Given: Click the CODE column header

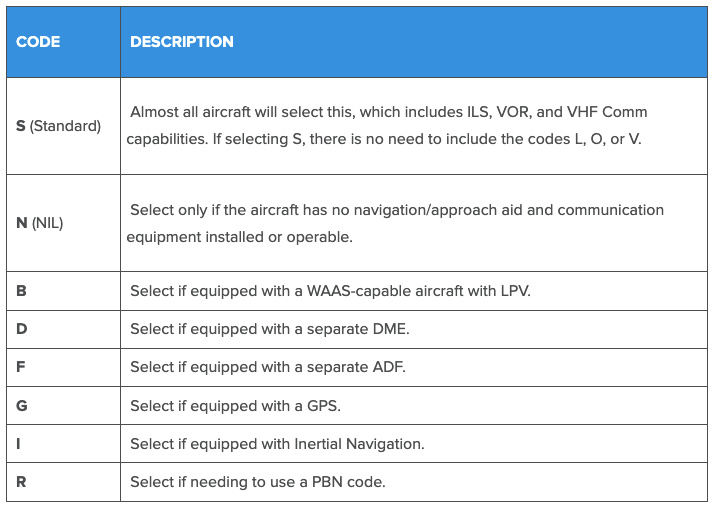Looking at the screenshot, I should [38, 42].
